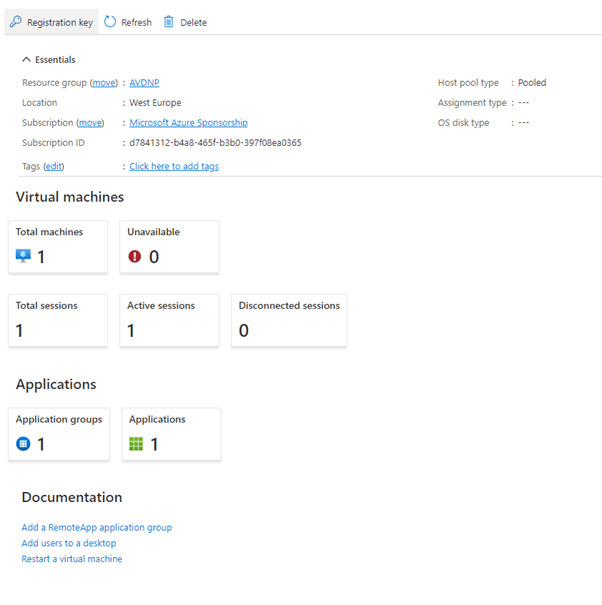Click the Delete trash can icon

click(169, 22)
